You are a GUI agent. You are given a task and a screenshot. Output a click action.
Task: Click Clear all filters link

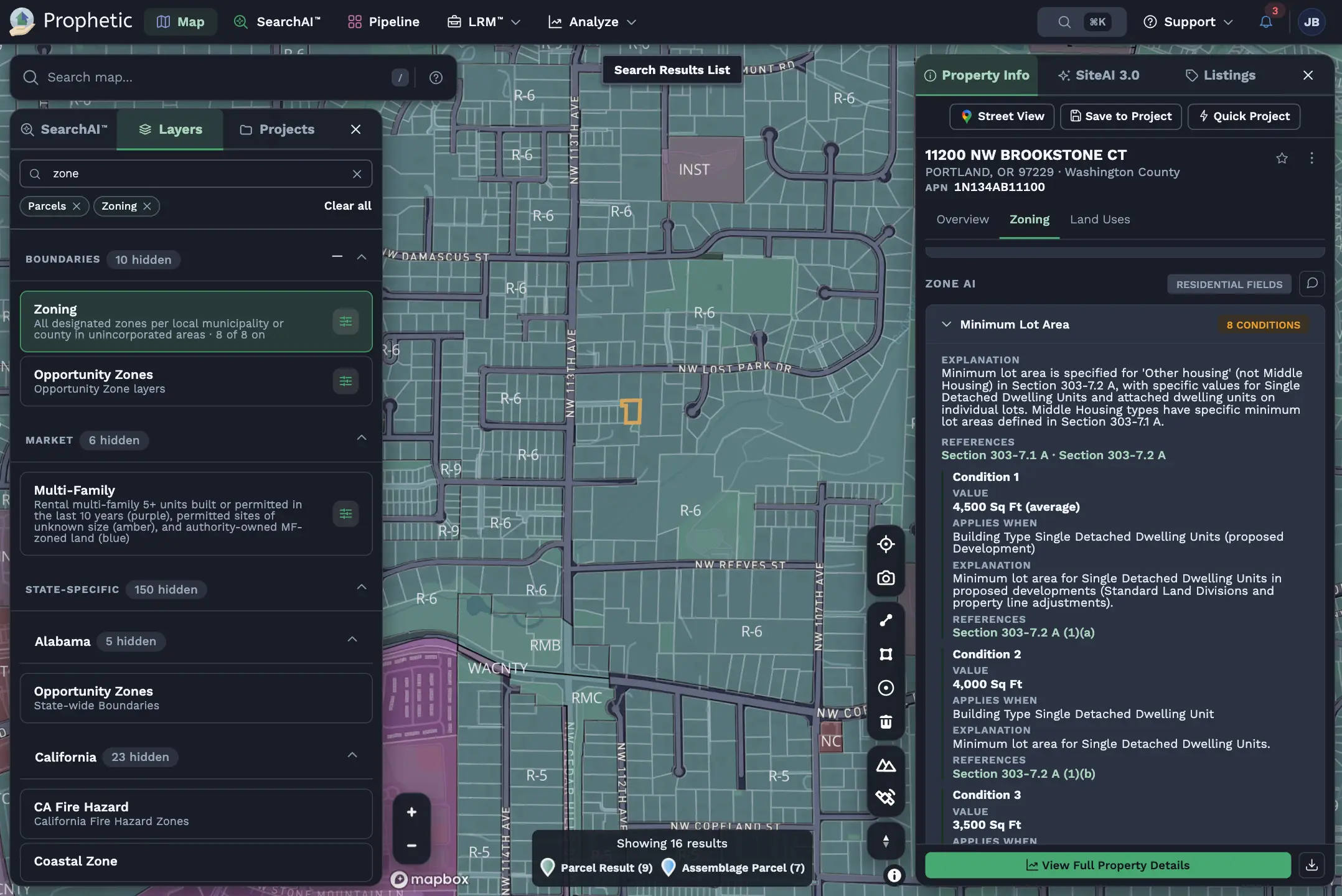coord(347,206)
